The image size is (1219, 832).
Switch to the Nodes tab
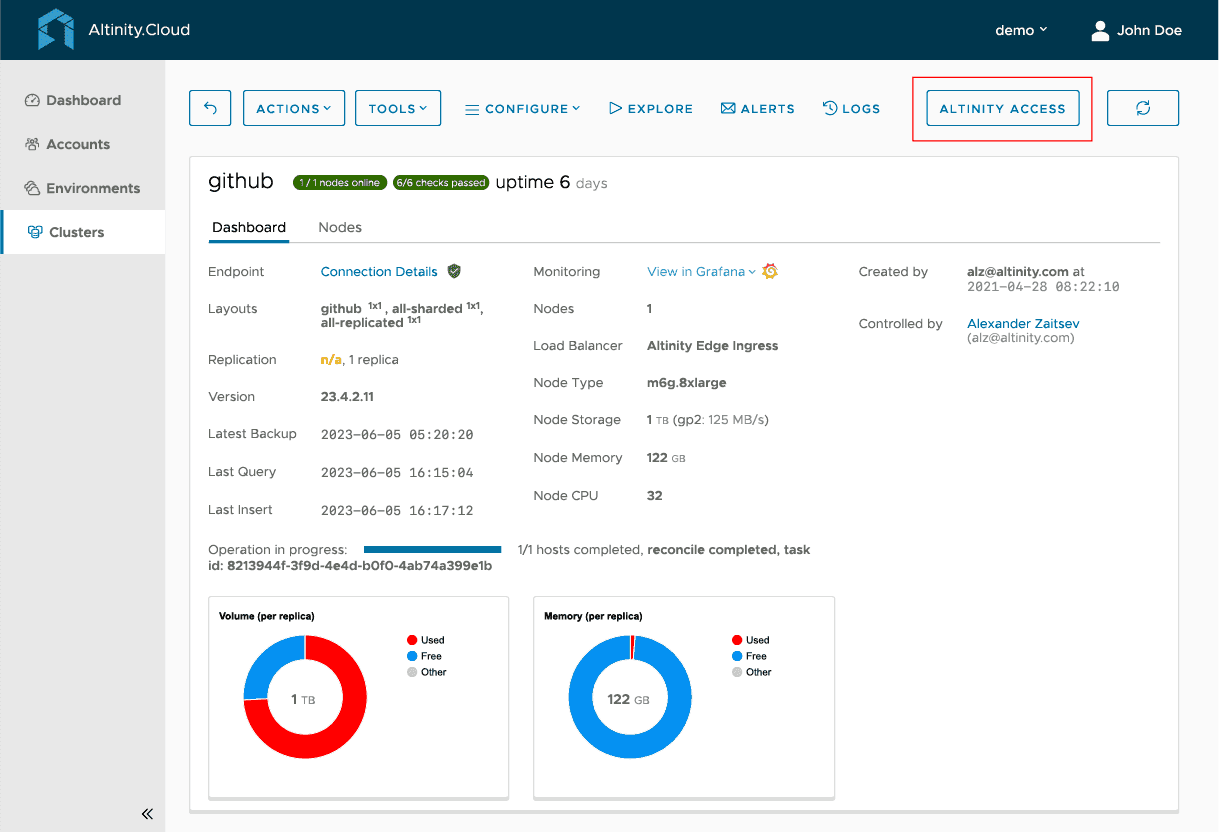340,227
